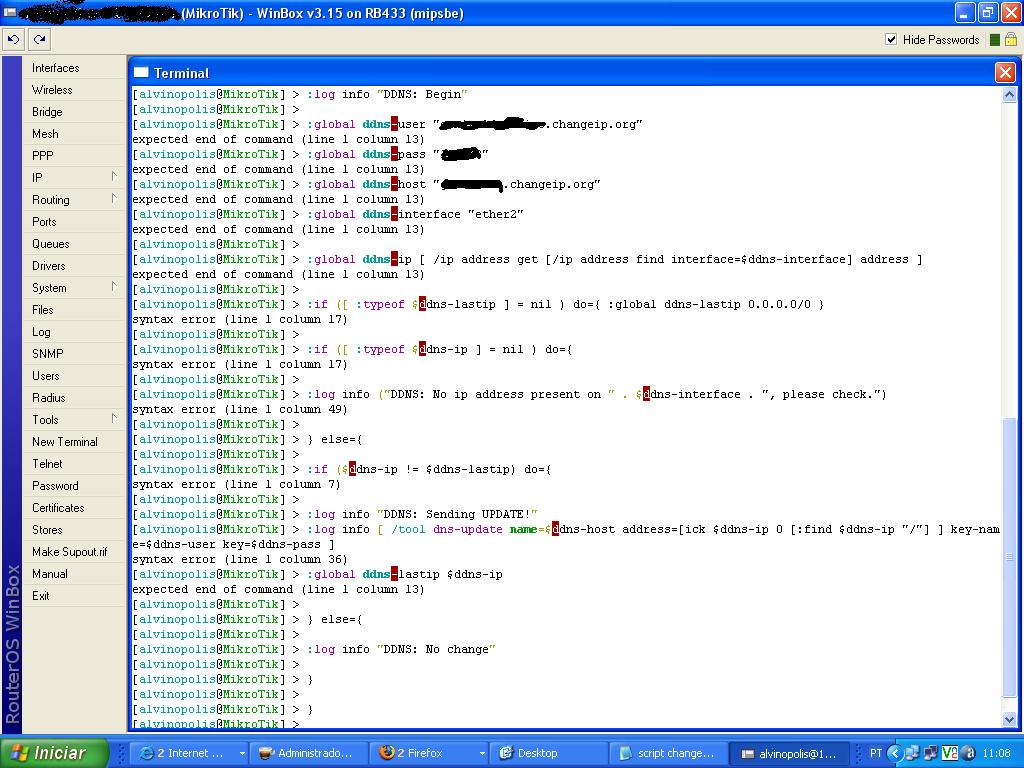The height and width of the screenshot is (768, 1024).
Task: Open the Drivers menu item
Action: [x=74, y=266]
